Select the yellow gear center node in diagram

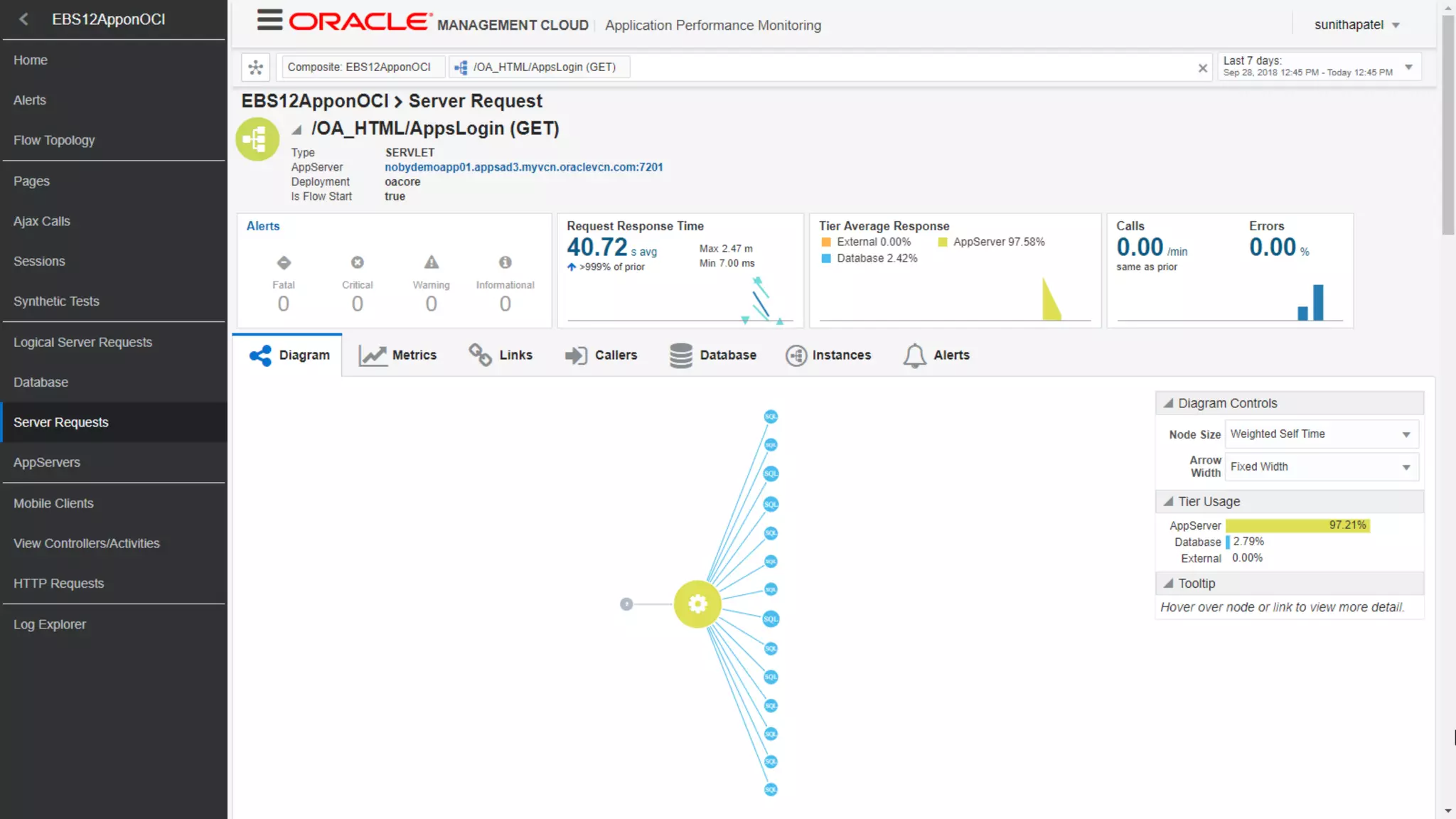click(x=697, y=604)
